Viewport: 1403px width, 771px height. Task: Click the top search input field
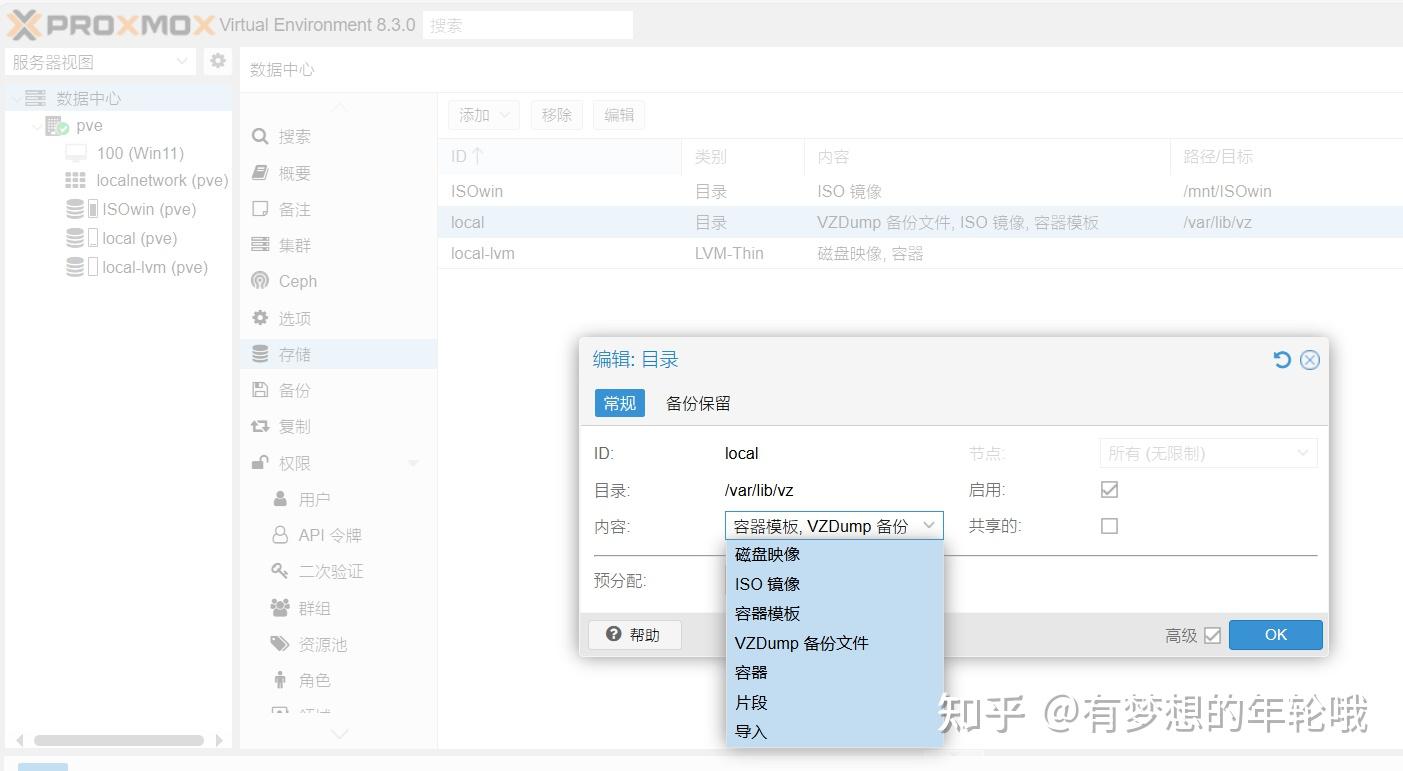pos(527,25)
